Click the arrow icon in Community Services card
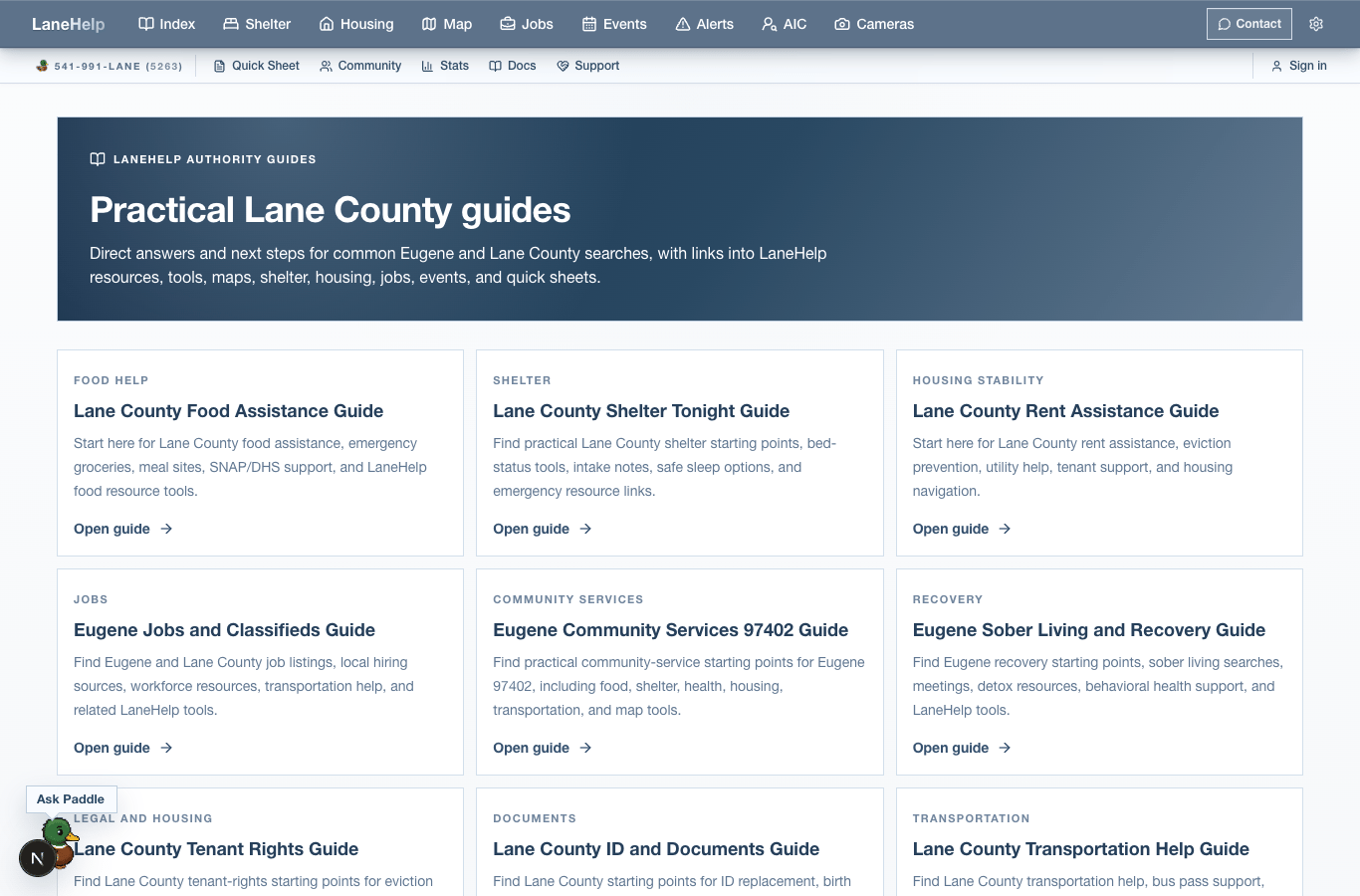The width and height of the screenshot is (1360, 896). pos(585,748)
